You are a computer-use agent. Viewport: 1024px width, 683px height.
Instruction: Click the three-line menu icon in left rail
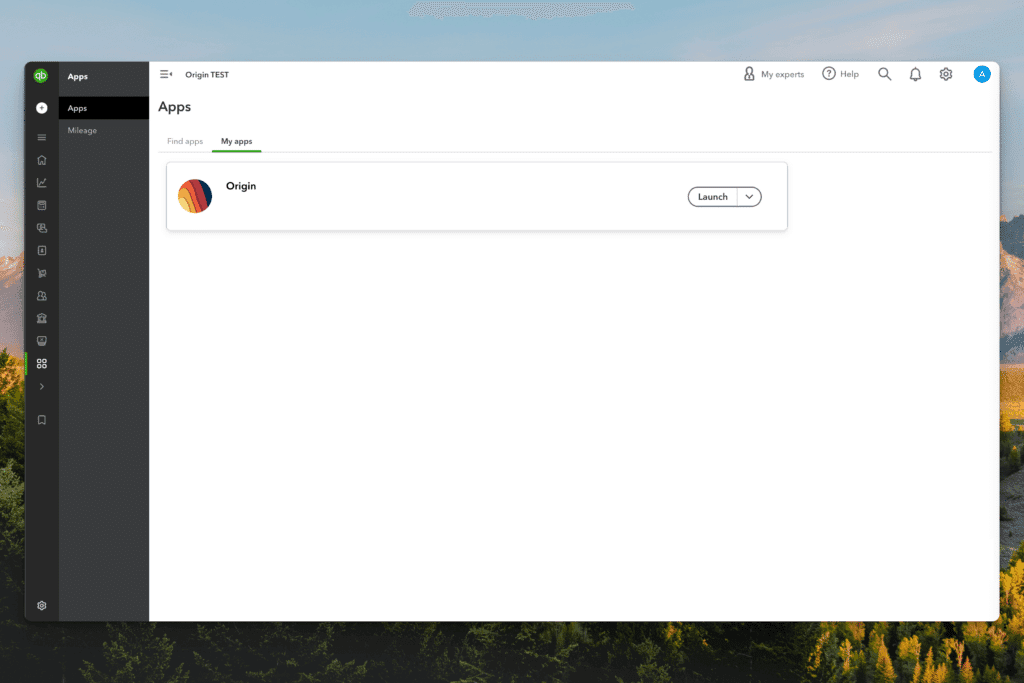pos(42,137)
